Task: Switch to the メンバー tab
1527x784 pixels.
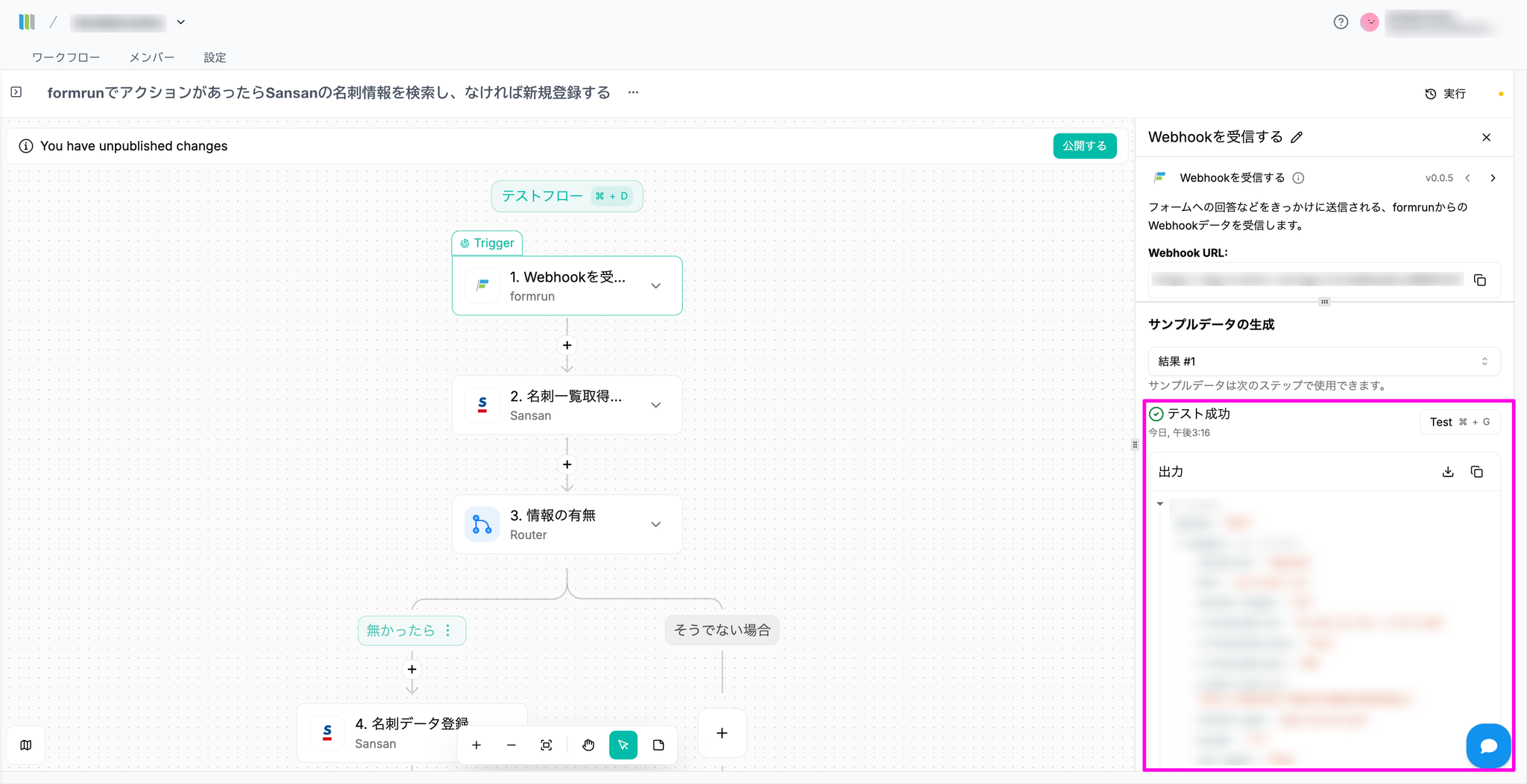Action: (x=152, y=57)
